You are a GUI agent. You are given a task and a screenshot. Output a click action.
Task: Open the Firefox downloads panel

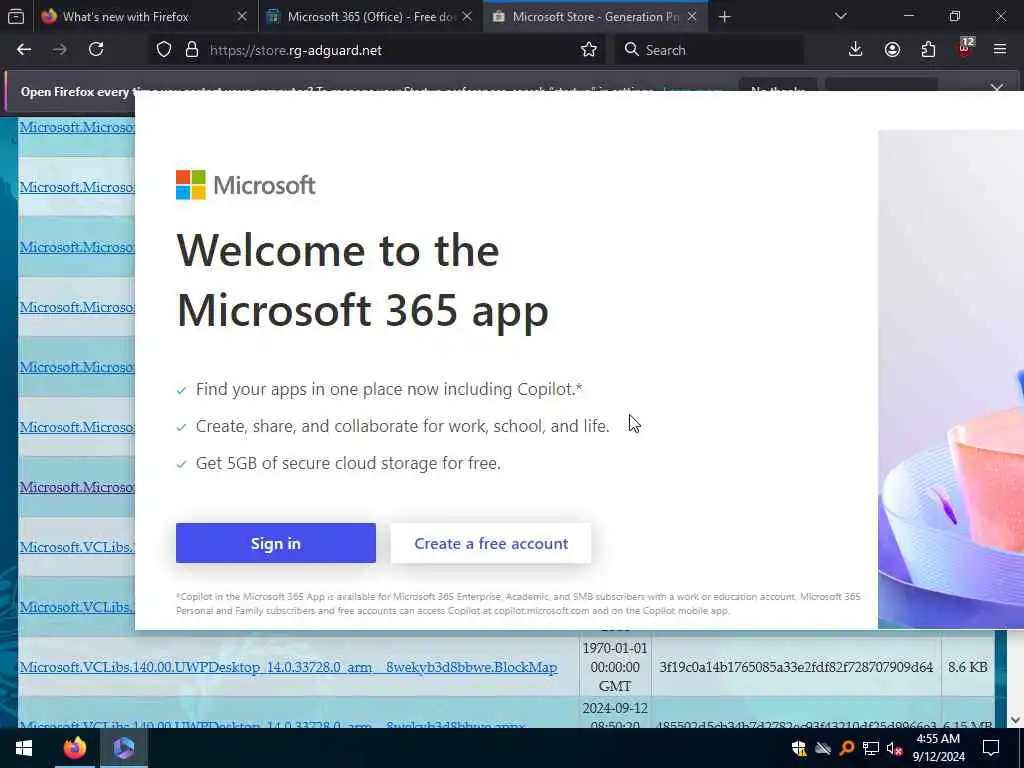[856, 50]
